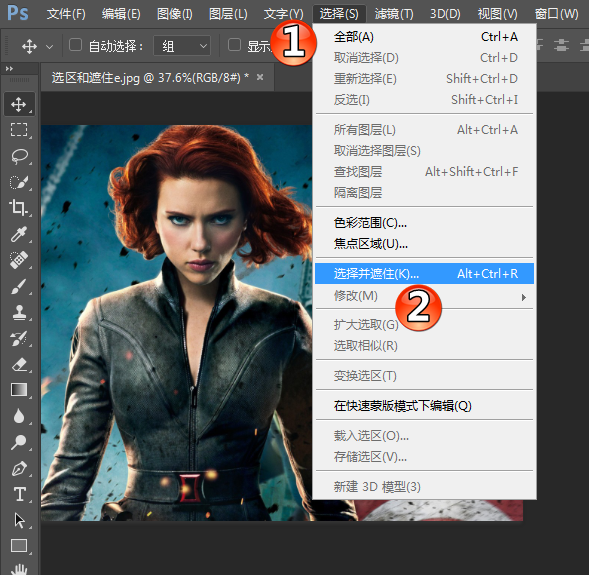Viewport: 589px width, 575px height.
Task: Select the Spot Healing Brush tool
Action: pyautogui.click(x=19, y=260)
